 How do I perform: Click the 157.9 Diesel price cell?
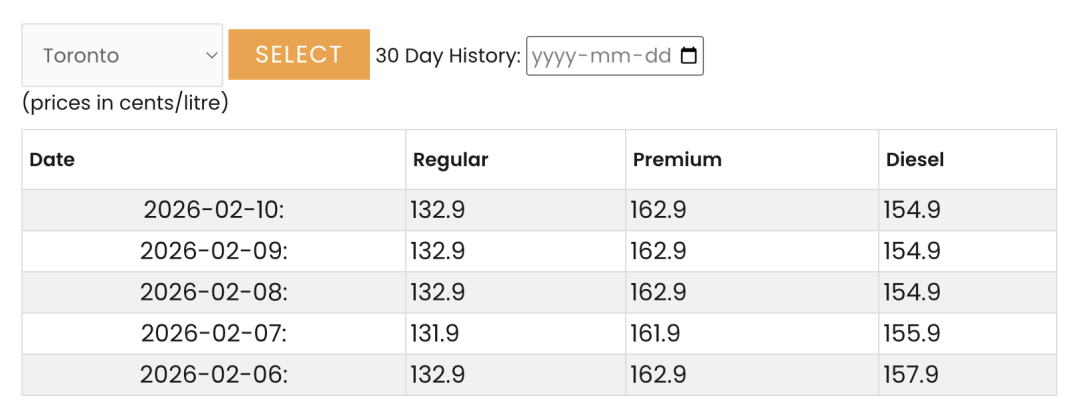(x=911, y=374)
